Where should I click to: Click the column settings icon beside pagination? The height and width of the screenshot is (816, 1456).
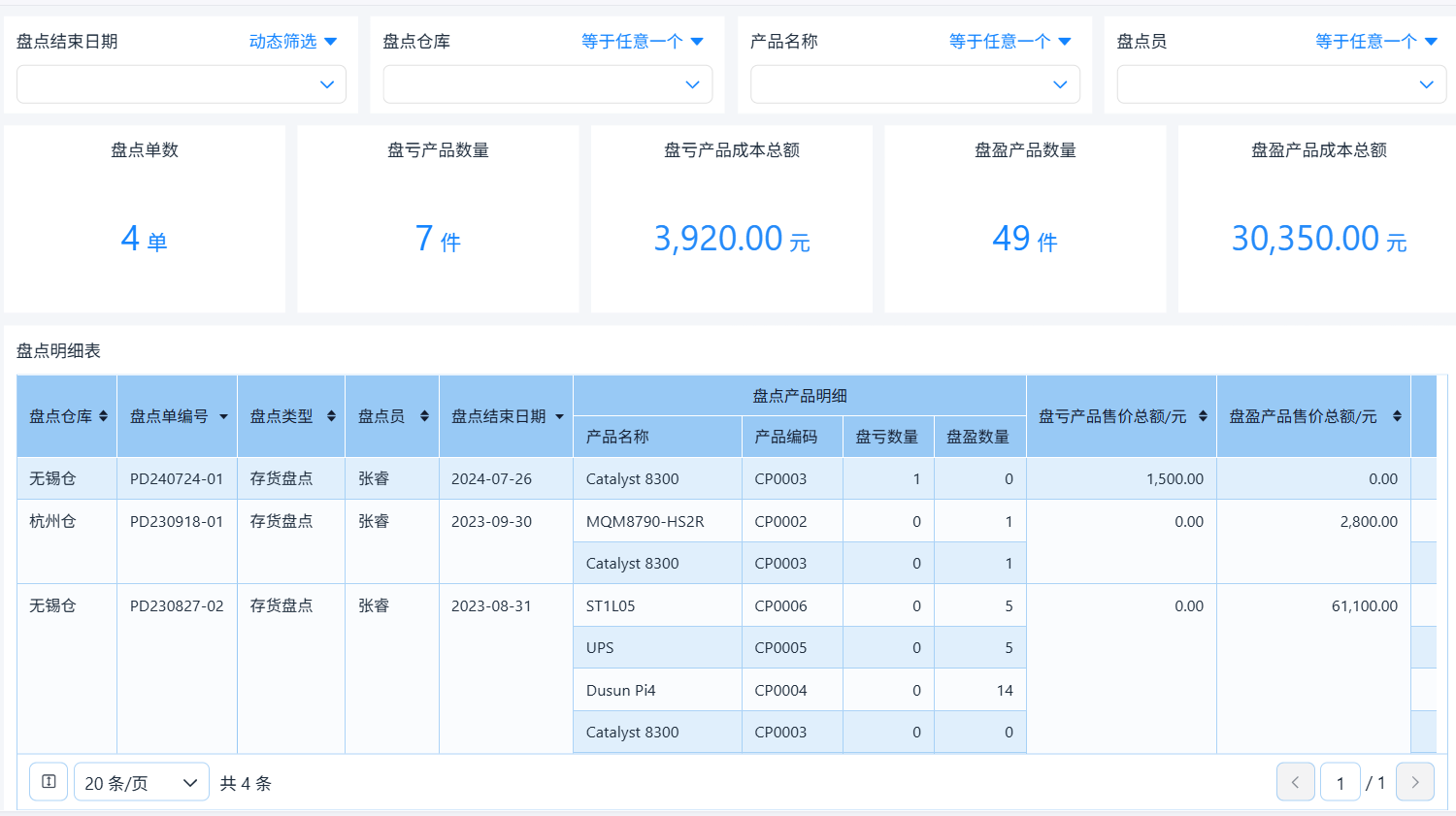(49, 782)
